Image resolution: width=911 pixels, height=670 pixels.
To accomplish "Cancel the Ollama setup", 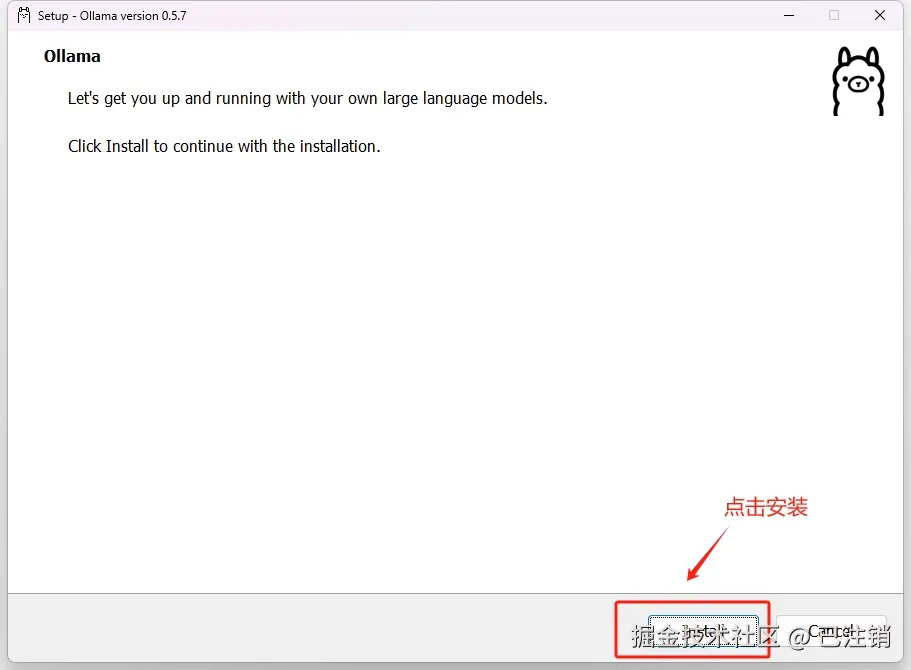I will 831,631.
